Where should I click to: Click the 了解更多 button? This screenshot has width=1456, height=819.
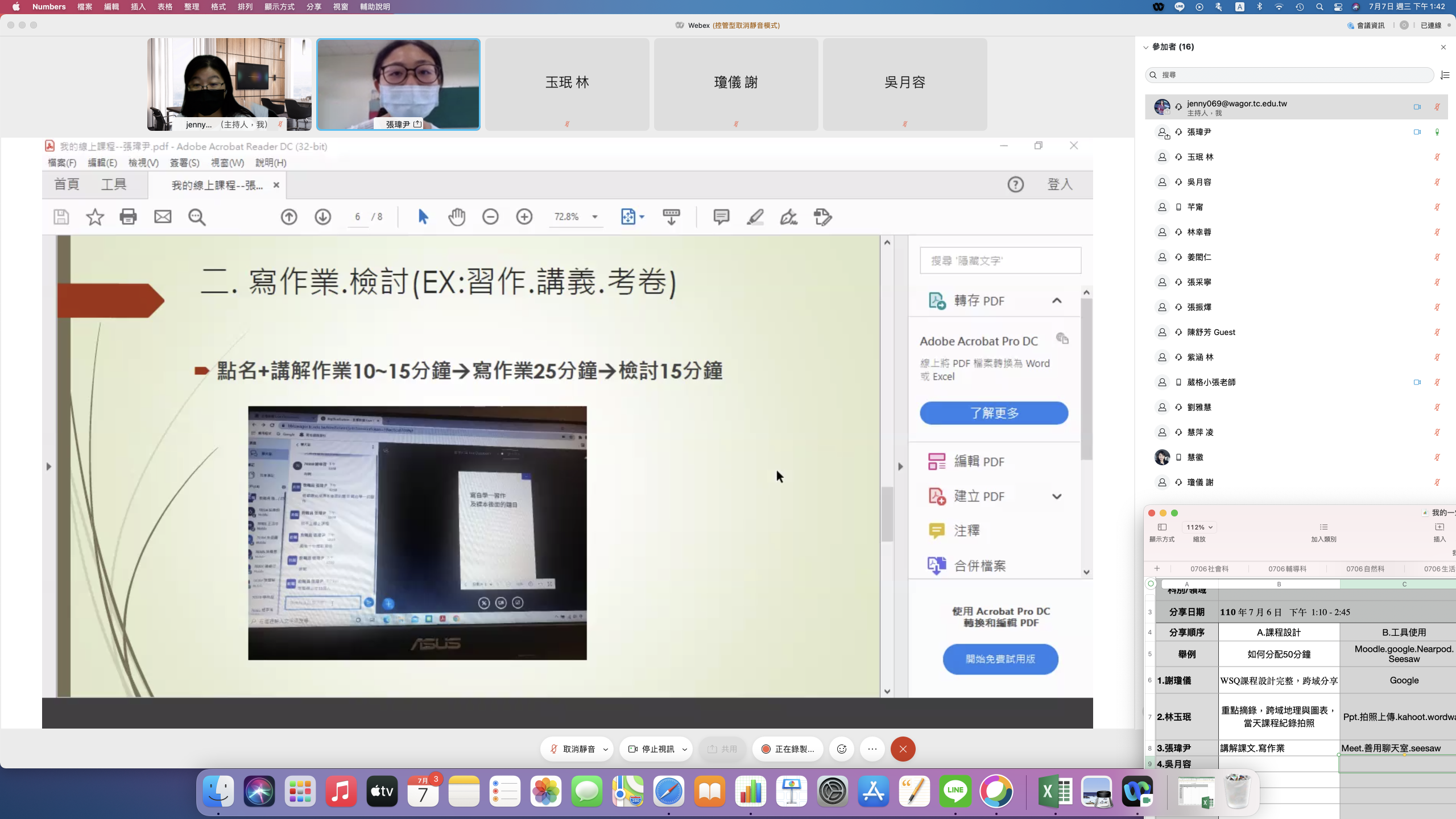point(994,413)
